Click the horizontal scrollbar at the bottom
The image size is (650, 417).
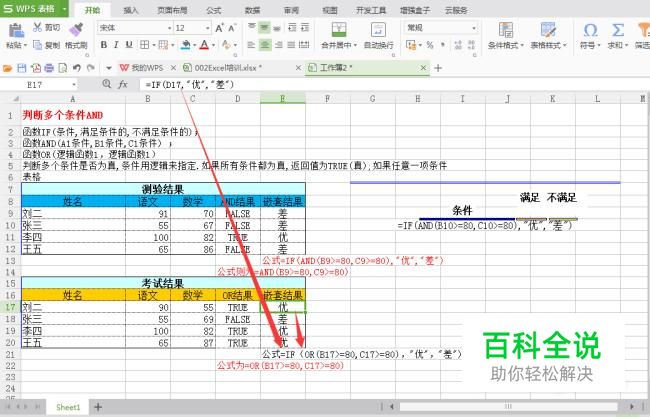click(509, 407)
